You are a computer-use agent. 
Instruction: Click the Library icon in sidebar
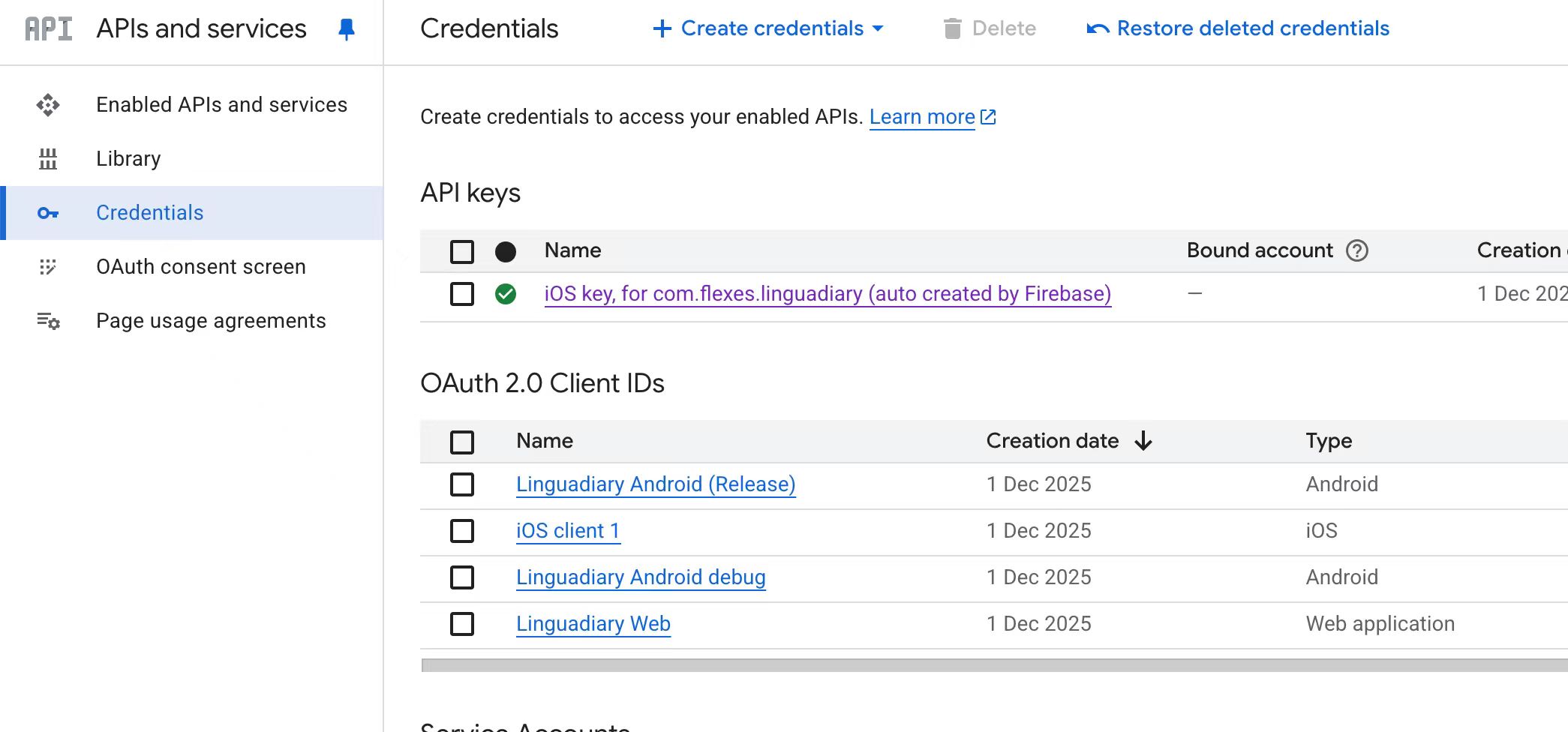(x=48, y=159)
